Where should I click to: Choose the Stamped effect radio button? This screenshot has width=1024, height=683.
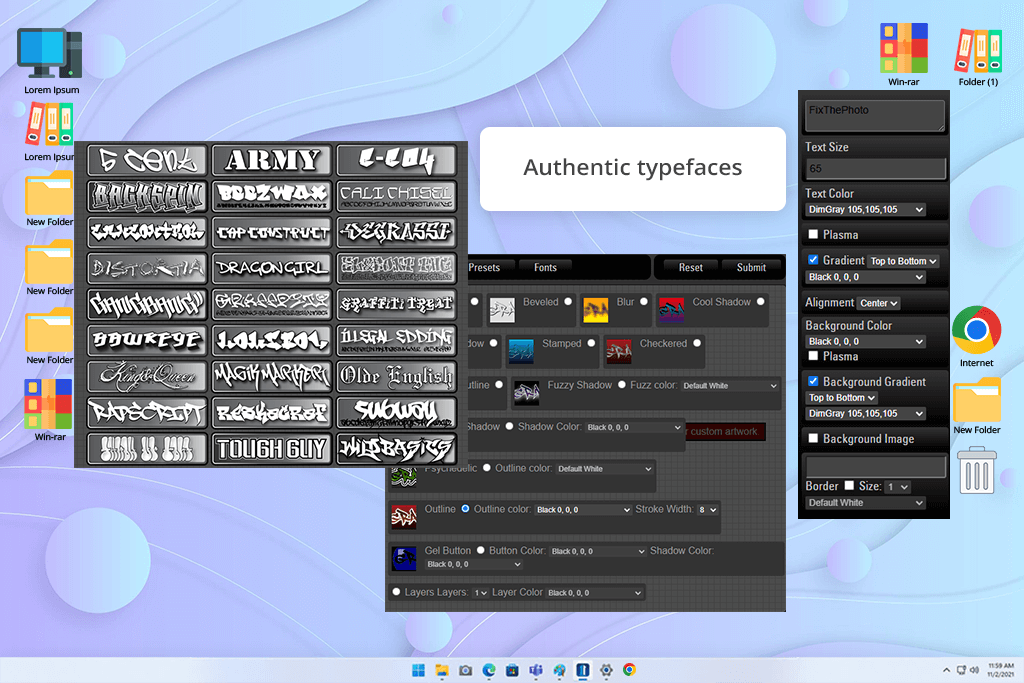pos(591,343)
